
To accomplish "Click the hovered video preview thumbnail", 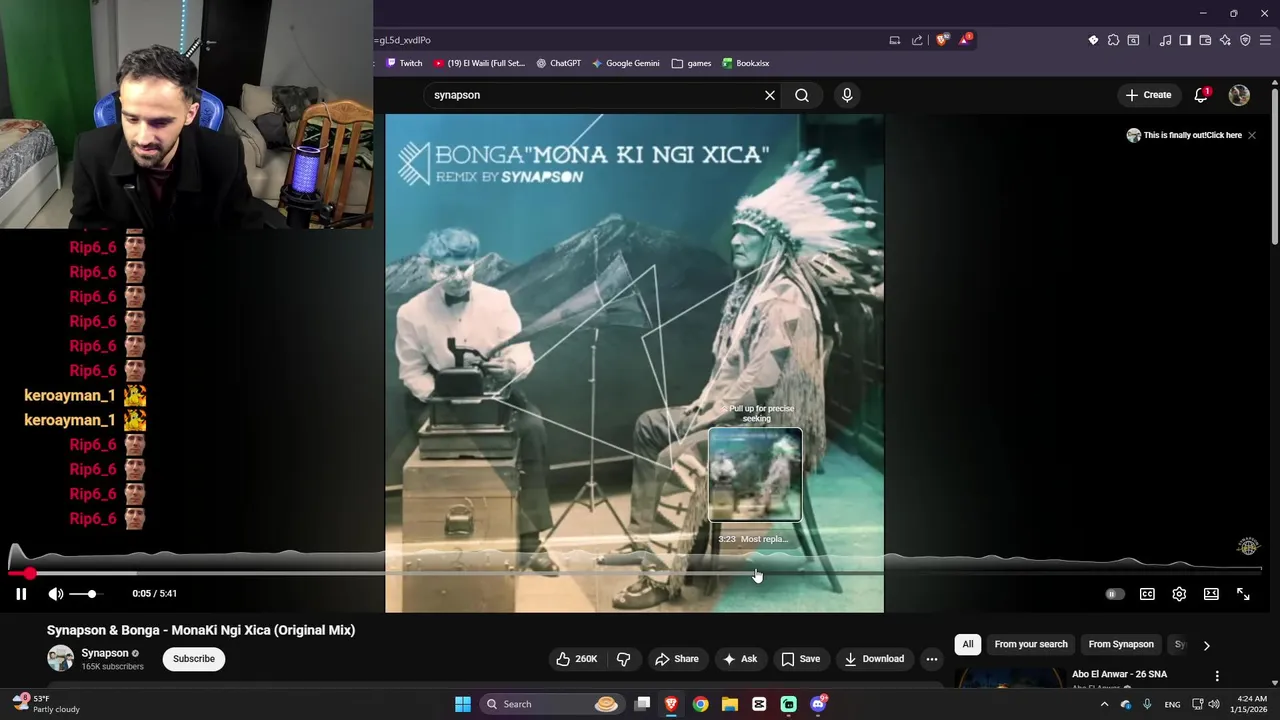I will click(x=755, y=476).
